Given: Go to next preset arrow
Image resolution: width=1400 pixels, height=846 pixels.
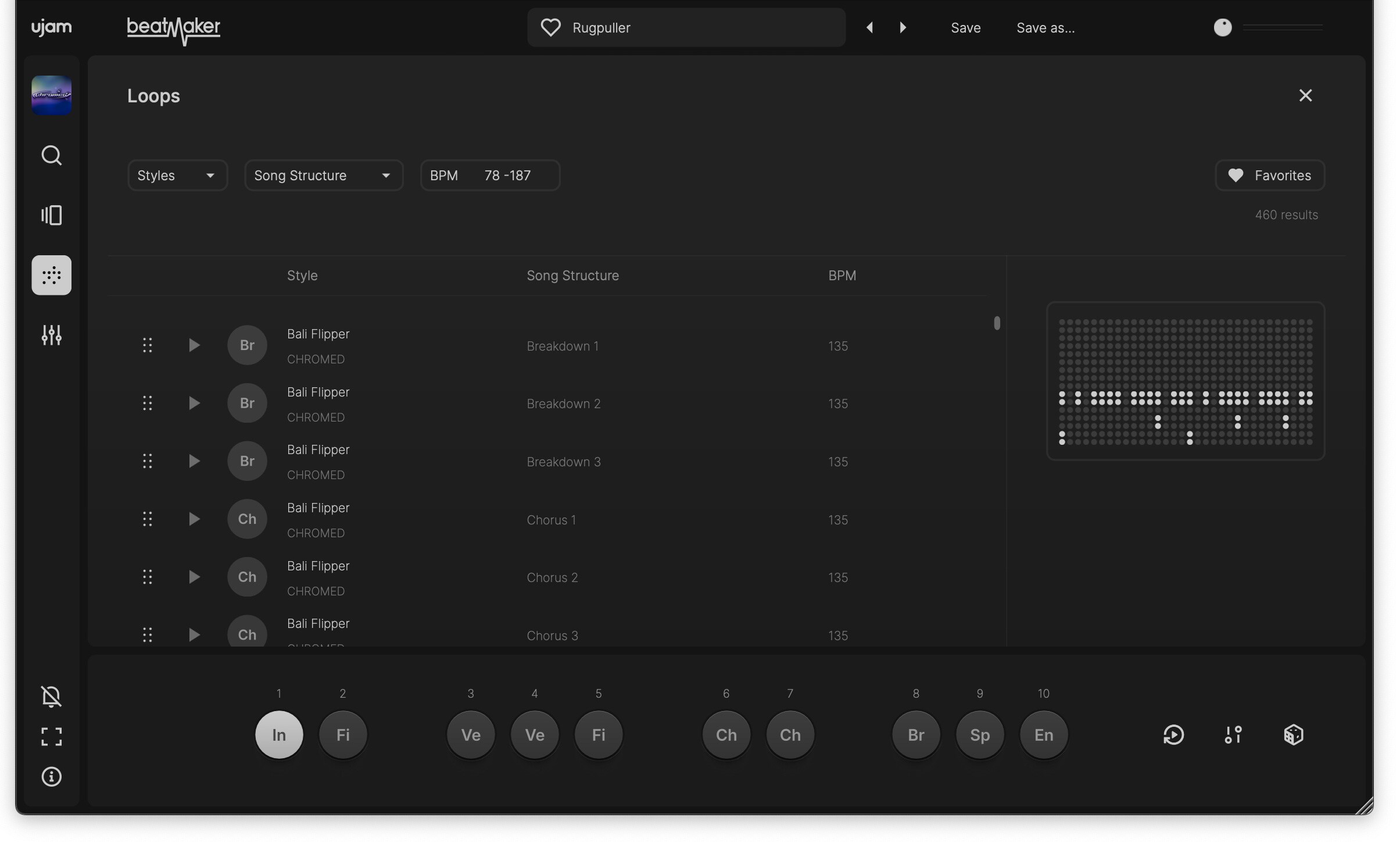Looking at the screenshot, I should click(903, 27).
